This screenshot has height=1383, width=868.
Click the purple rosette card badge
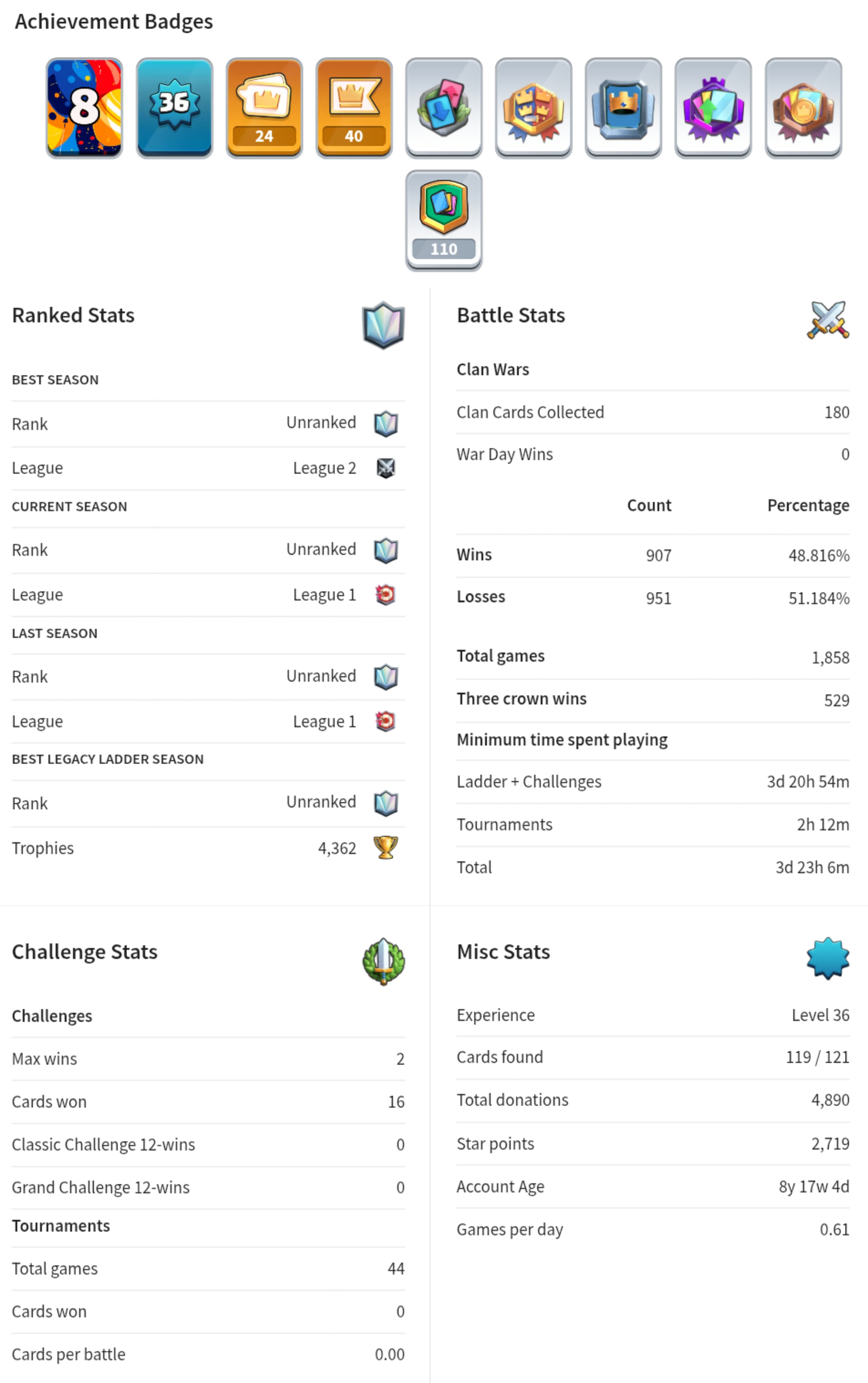point(713,107)
